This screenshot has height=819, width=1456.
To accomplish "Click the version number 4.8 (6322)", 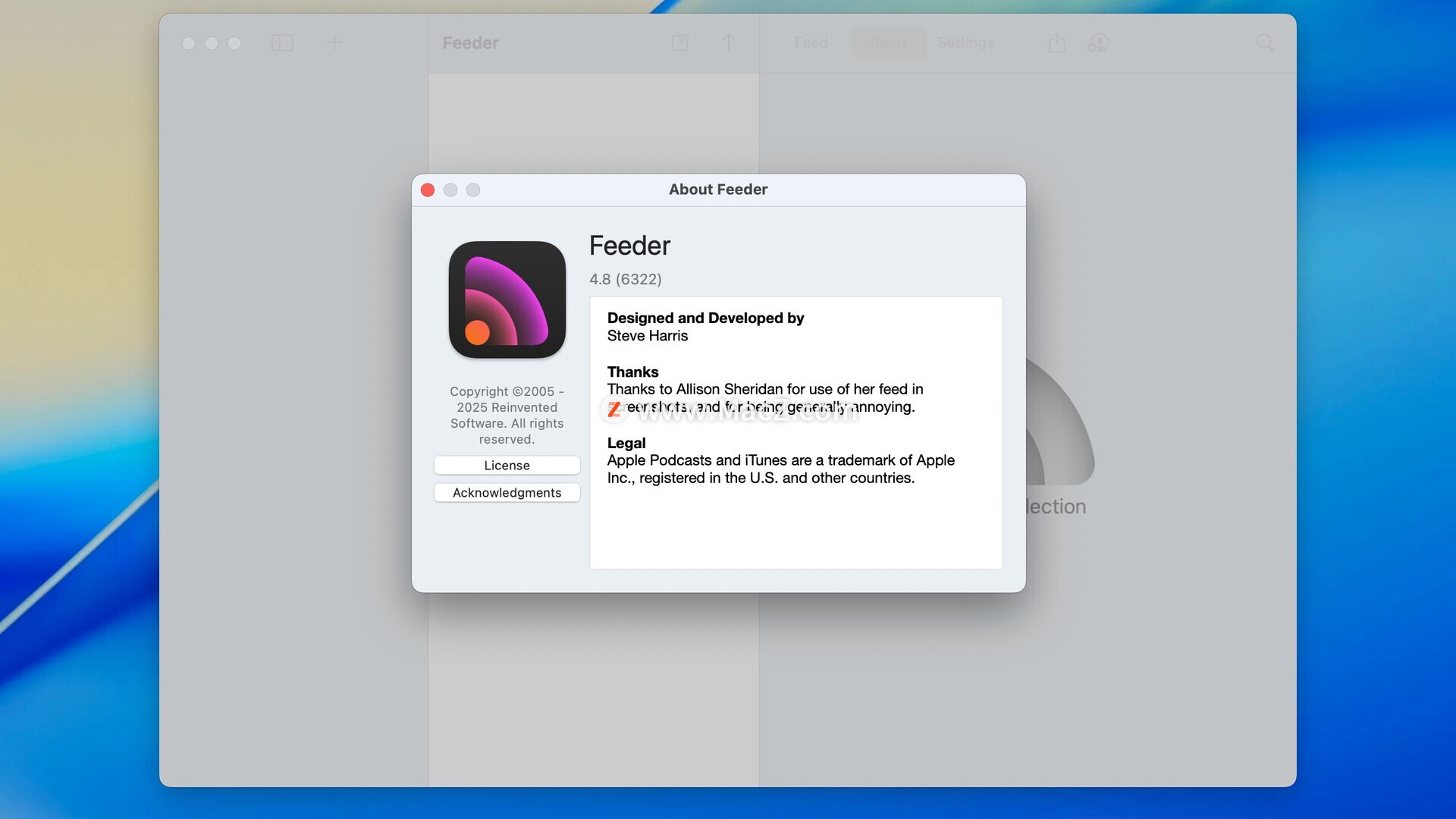I will point(625,279).
